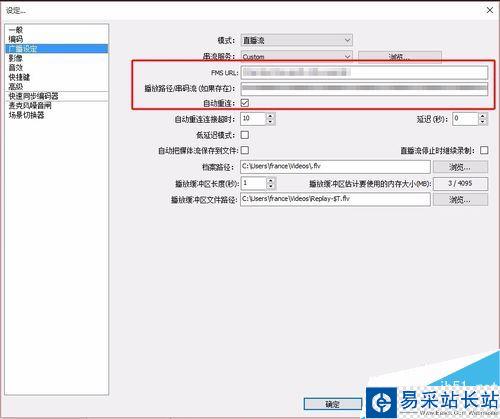Viewport: 500px width, 419px height.
Task: Close the 设定 dialog window
Action: (490, 10)
